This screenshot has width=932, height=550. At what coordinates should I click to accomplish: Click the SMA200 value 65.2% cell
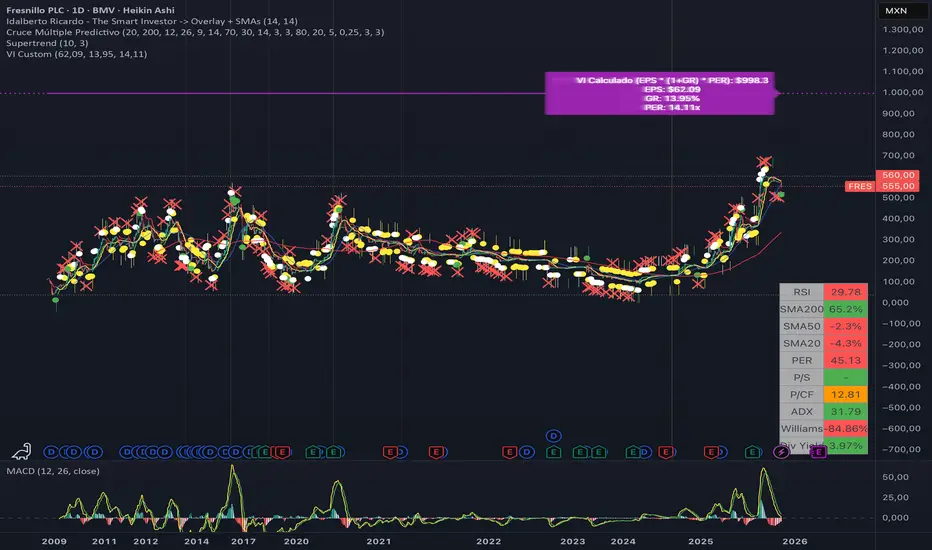(845, 309)
